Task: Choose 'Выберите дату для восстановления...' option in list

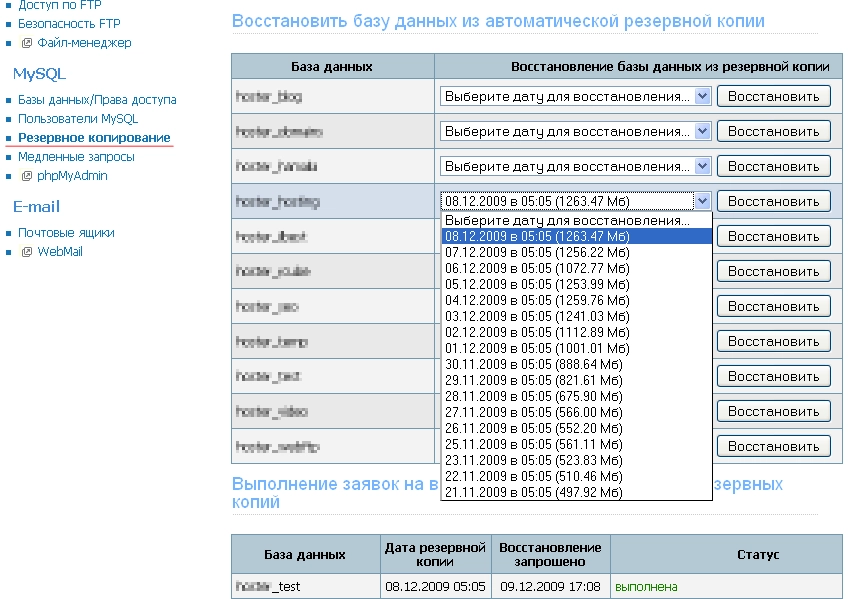Action: (566, 220)
